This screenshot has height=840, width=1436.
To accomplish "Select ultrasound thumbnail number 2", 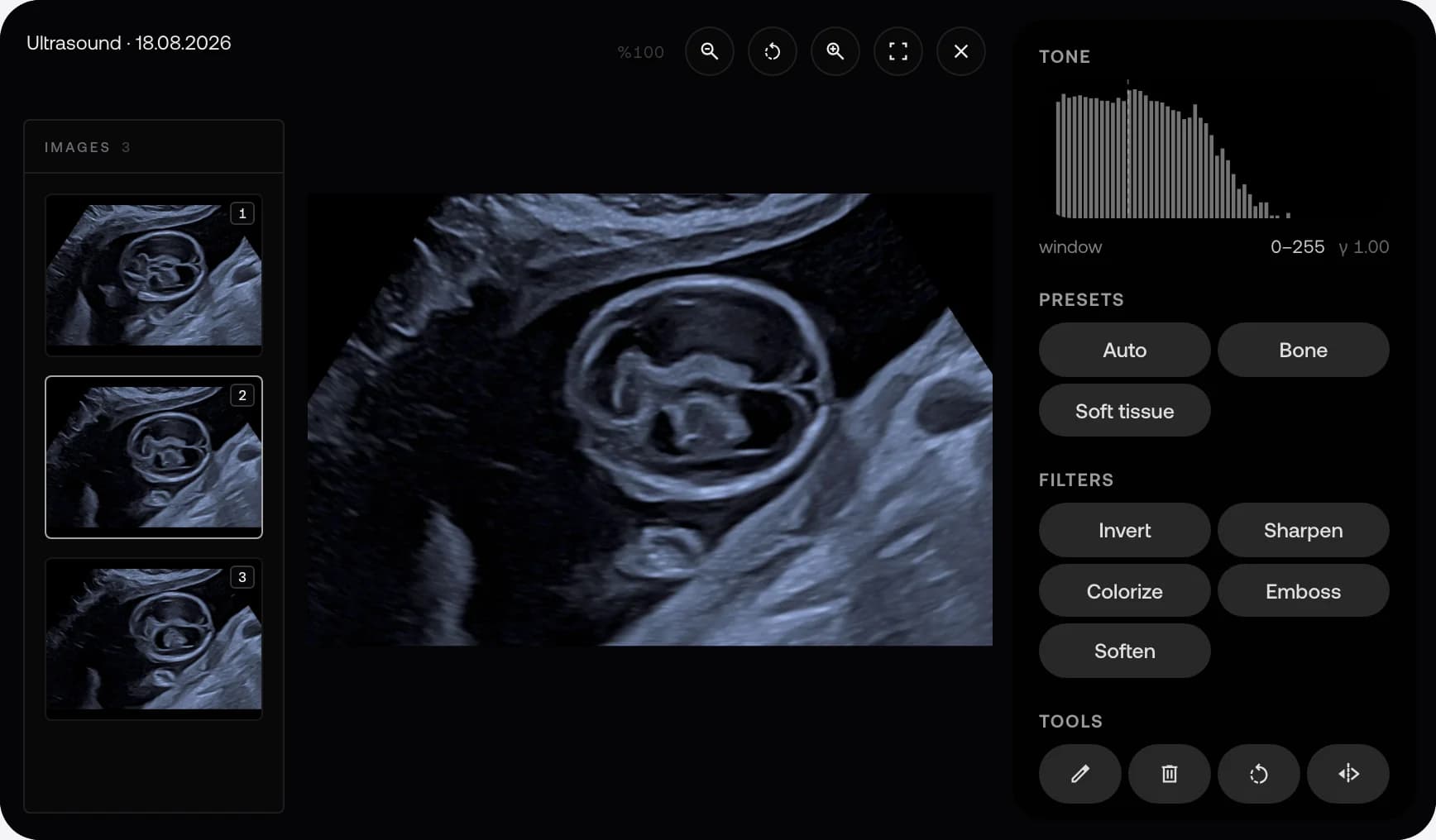I will pos(154,457).
